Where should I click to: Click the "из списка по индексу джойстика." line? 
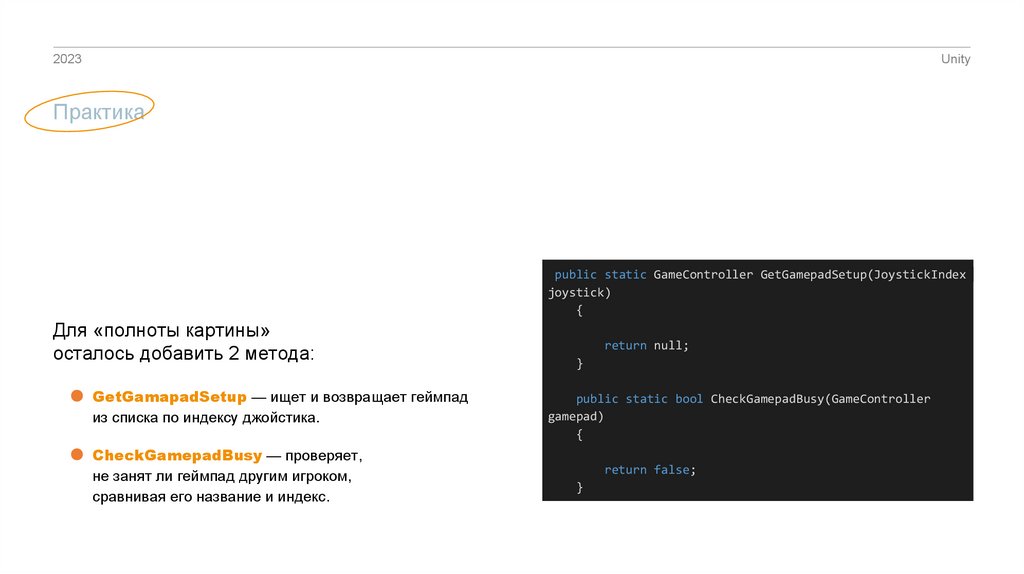pyautogui.click(x=206, y=418)
